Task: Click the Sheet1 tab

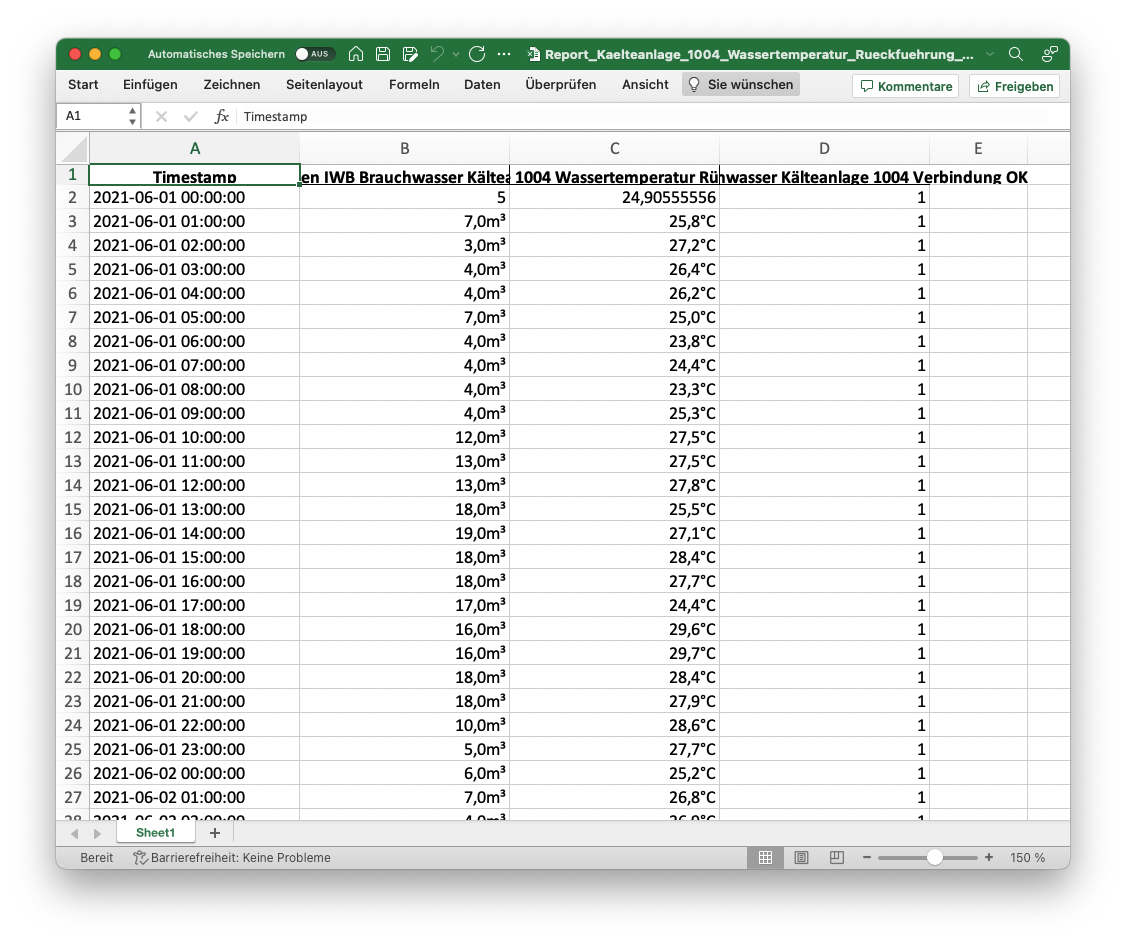Action: click(x=155, y=832)
